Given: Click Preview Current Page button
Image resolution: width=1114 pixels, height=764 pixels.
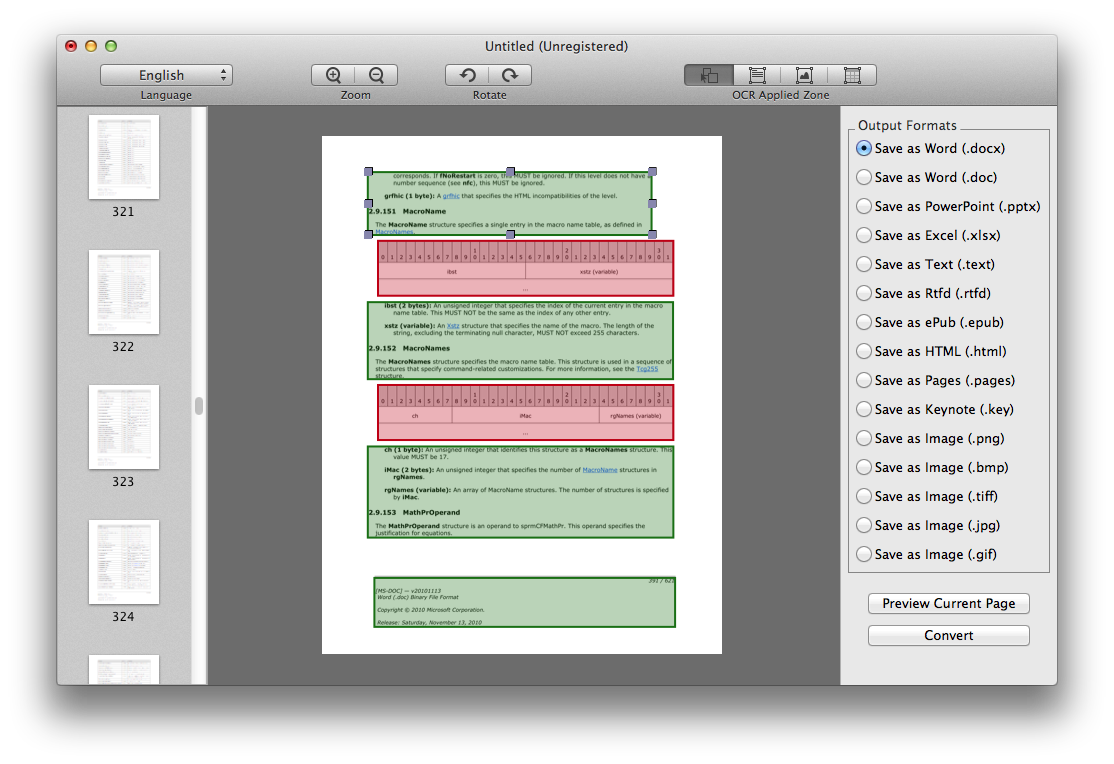Looking at the screenshot, I should (x=948, y=603).
